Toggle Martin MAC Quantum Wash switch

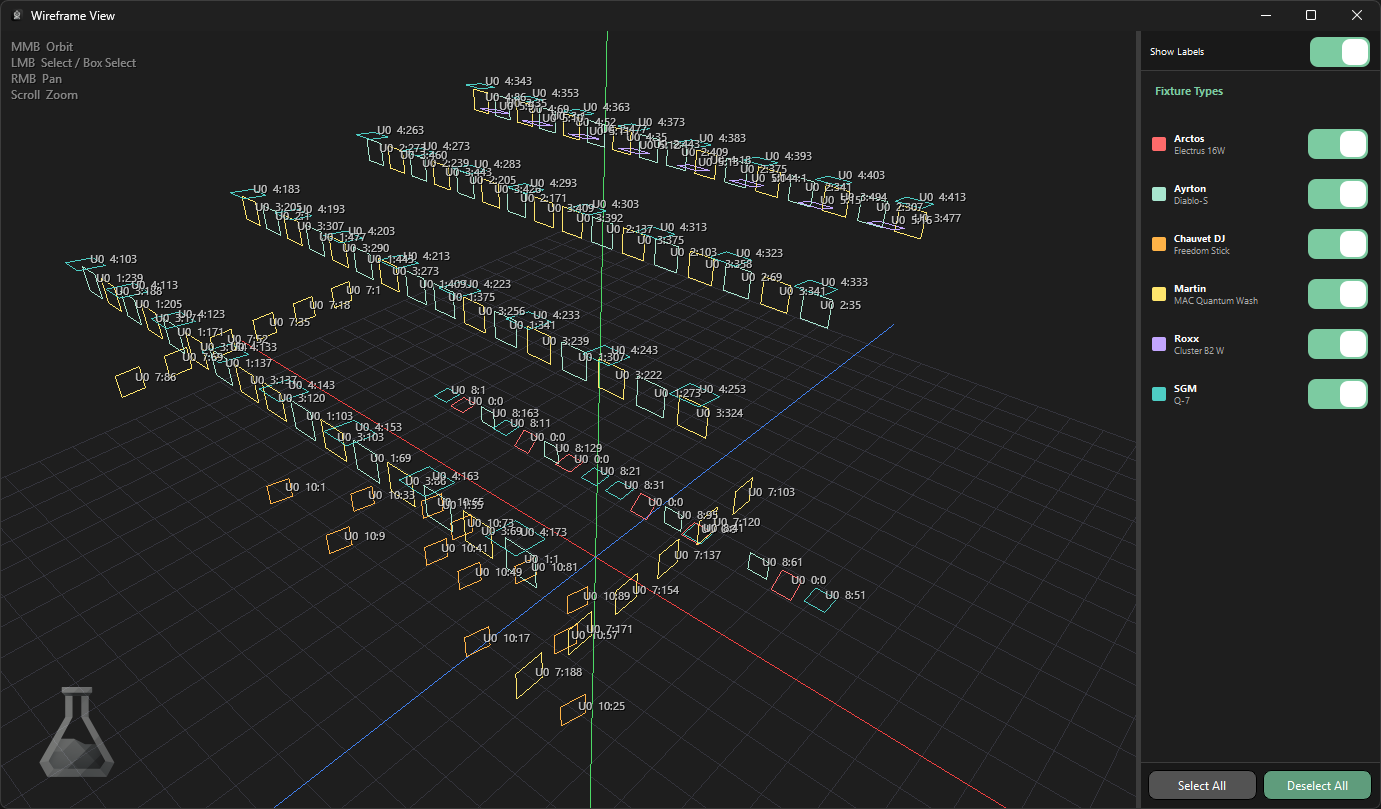pyautogui.click(x=1338, y=294)
